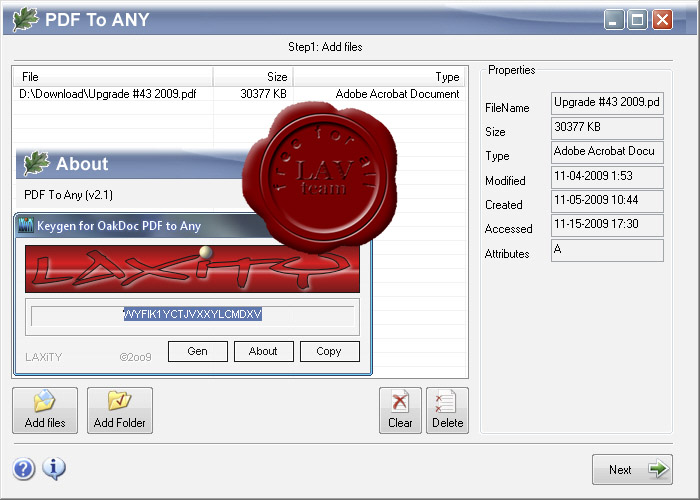The image size is (700, 500).
Task: Copy the serial with the Copy button
Action: pyautogui.click(x=329, y=351)
